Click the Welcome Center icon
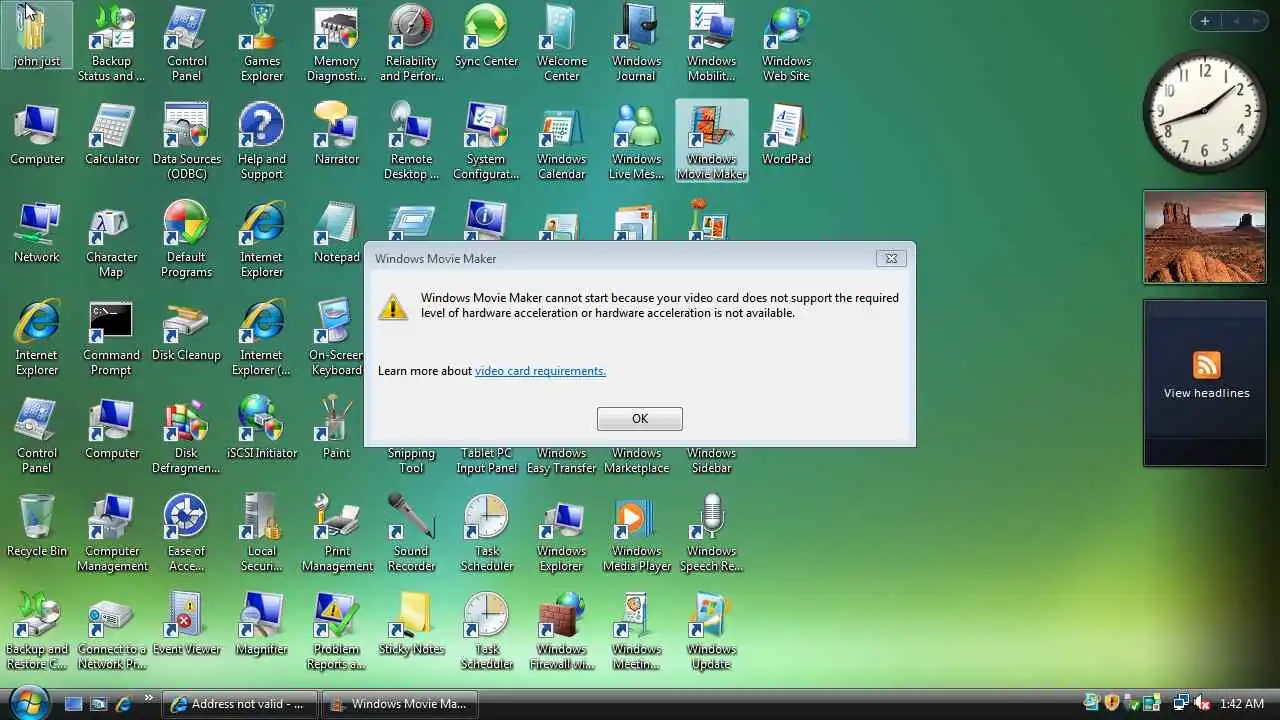1280x720 pixels. tap(561, 43)
